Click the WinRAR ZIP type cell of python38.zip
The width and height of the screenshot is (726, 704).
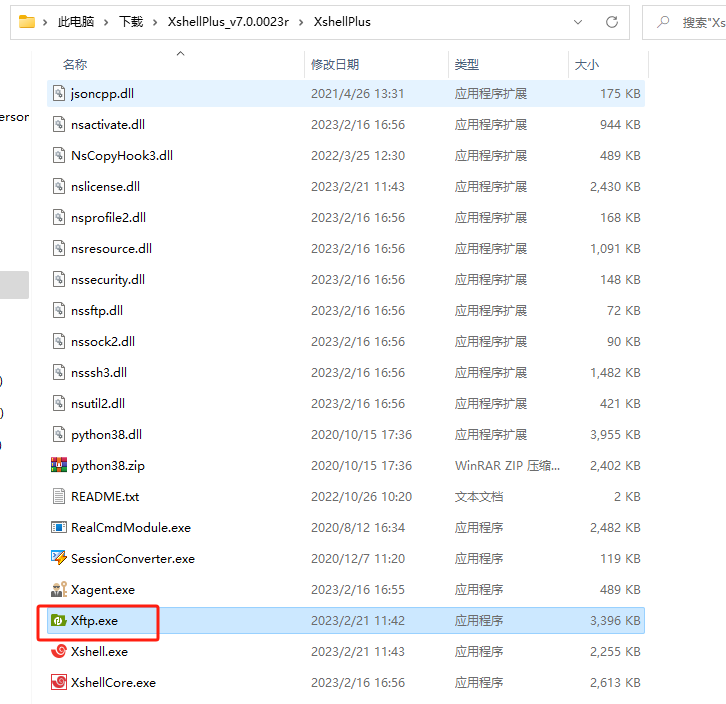click(507, 465)
